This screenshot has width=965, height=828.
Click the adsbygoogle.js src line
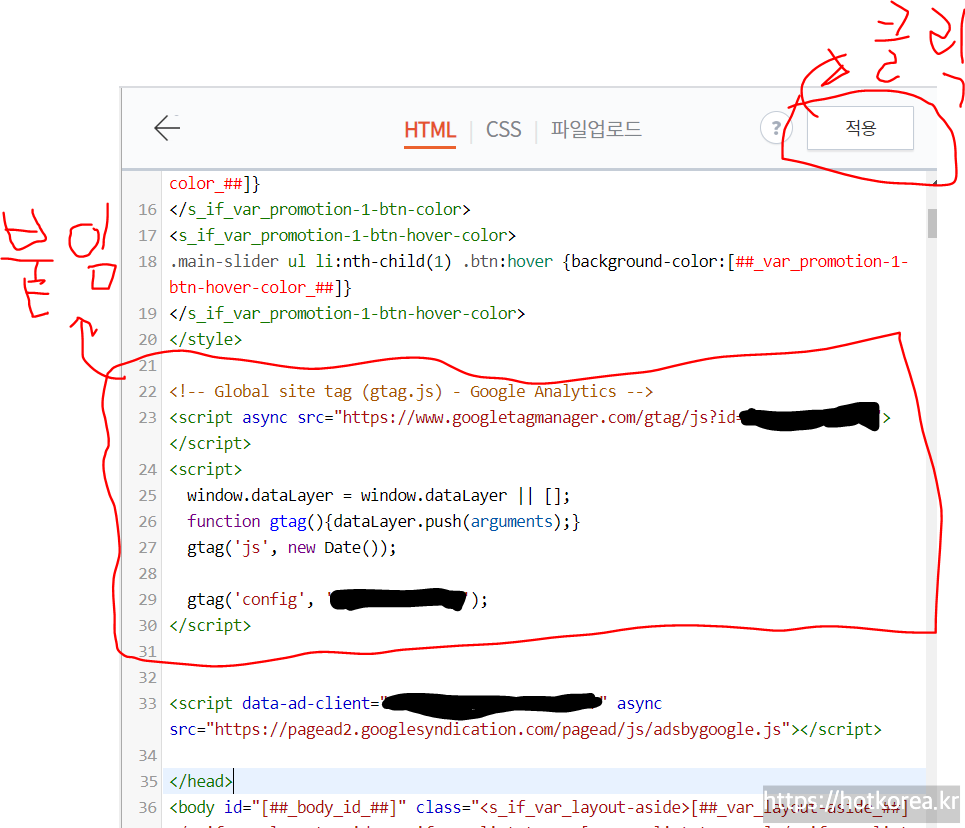click(x=526, y=730)
